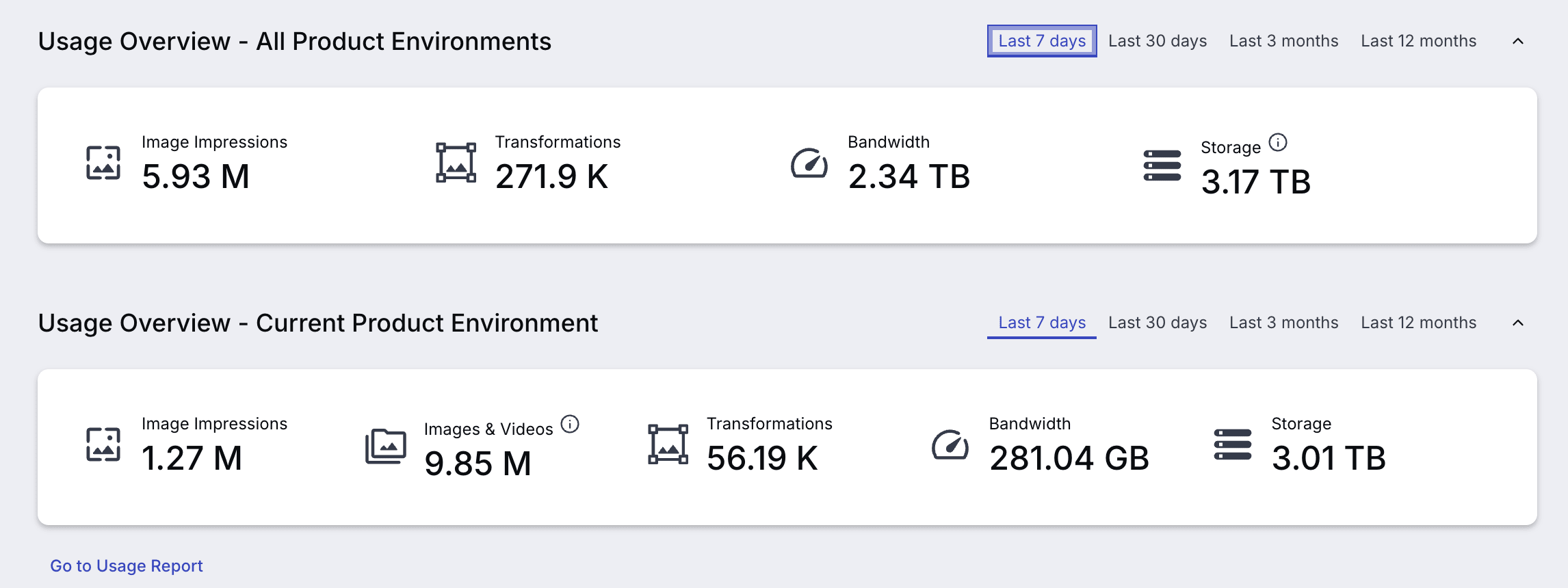Click the Image Impressions icon showing 5.93 M
This screenshot has height=588, width=1568.
click(103, 163)
